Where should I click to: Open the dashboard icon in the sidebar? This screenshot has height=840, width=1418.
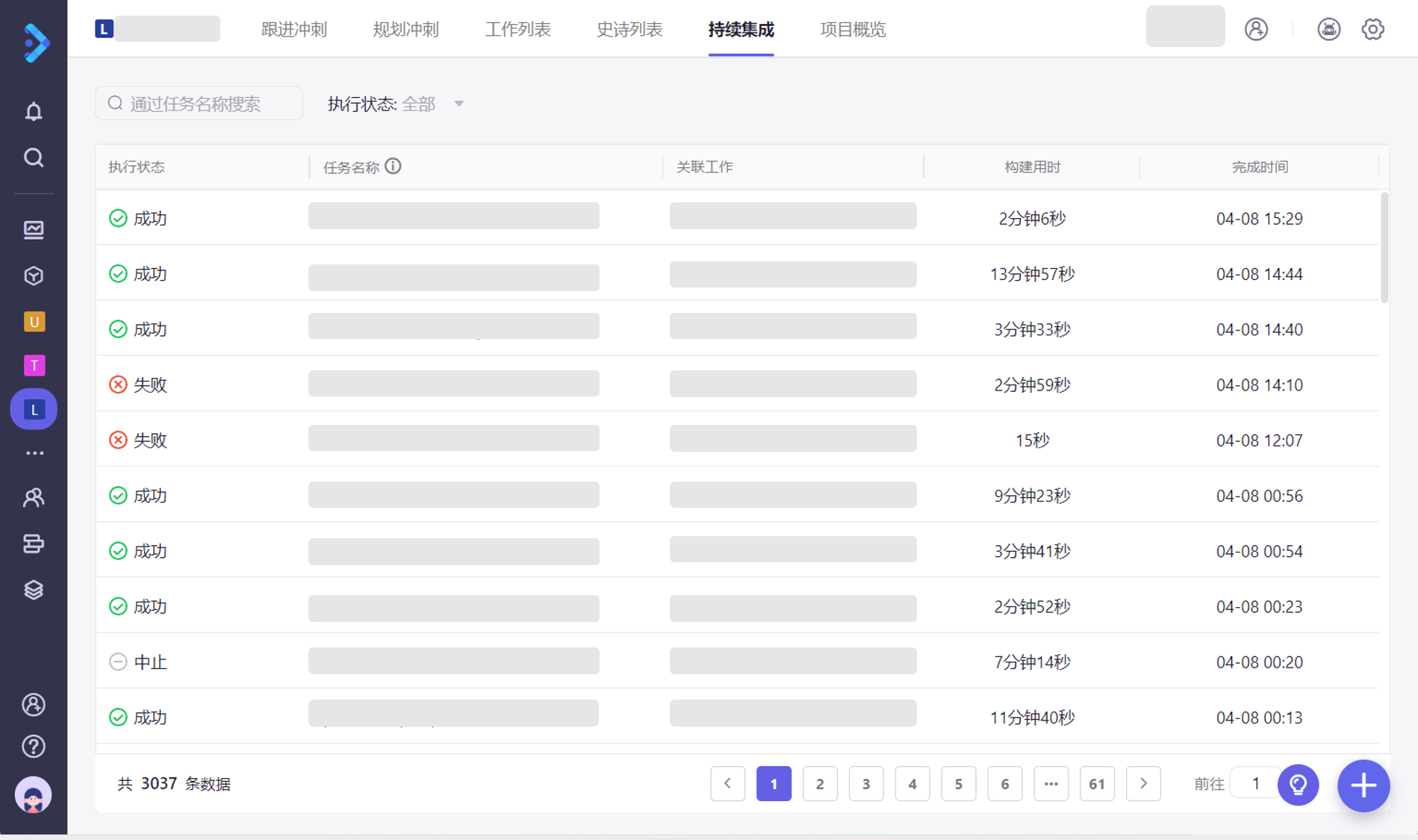pos(34,230)
